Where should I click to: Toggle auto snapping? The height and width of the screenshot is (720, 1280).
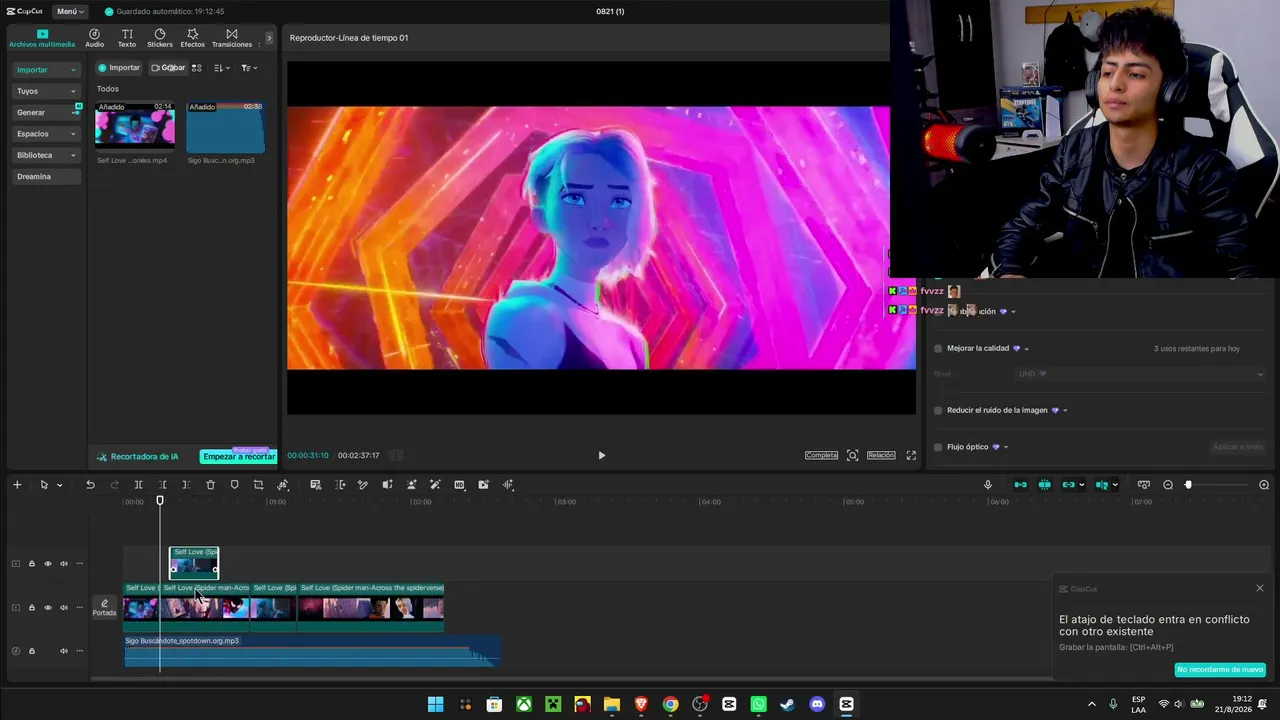(x=1044, y=485)
